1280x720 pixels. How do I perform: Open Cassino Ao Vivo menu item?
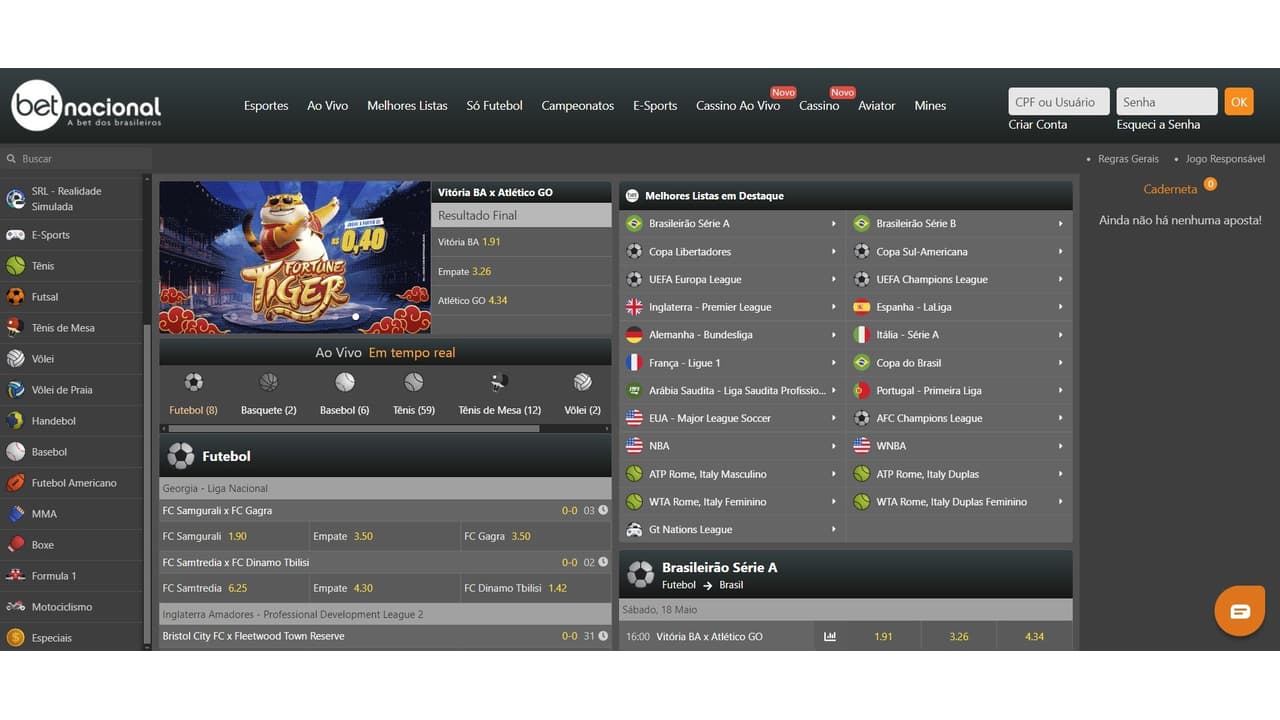coord(738,106)
